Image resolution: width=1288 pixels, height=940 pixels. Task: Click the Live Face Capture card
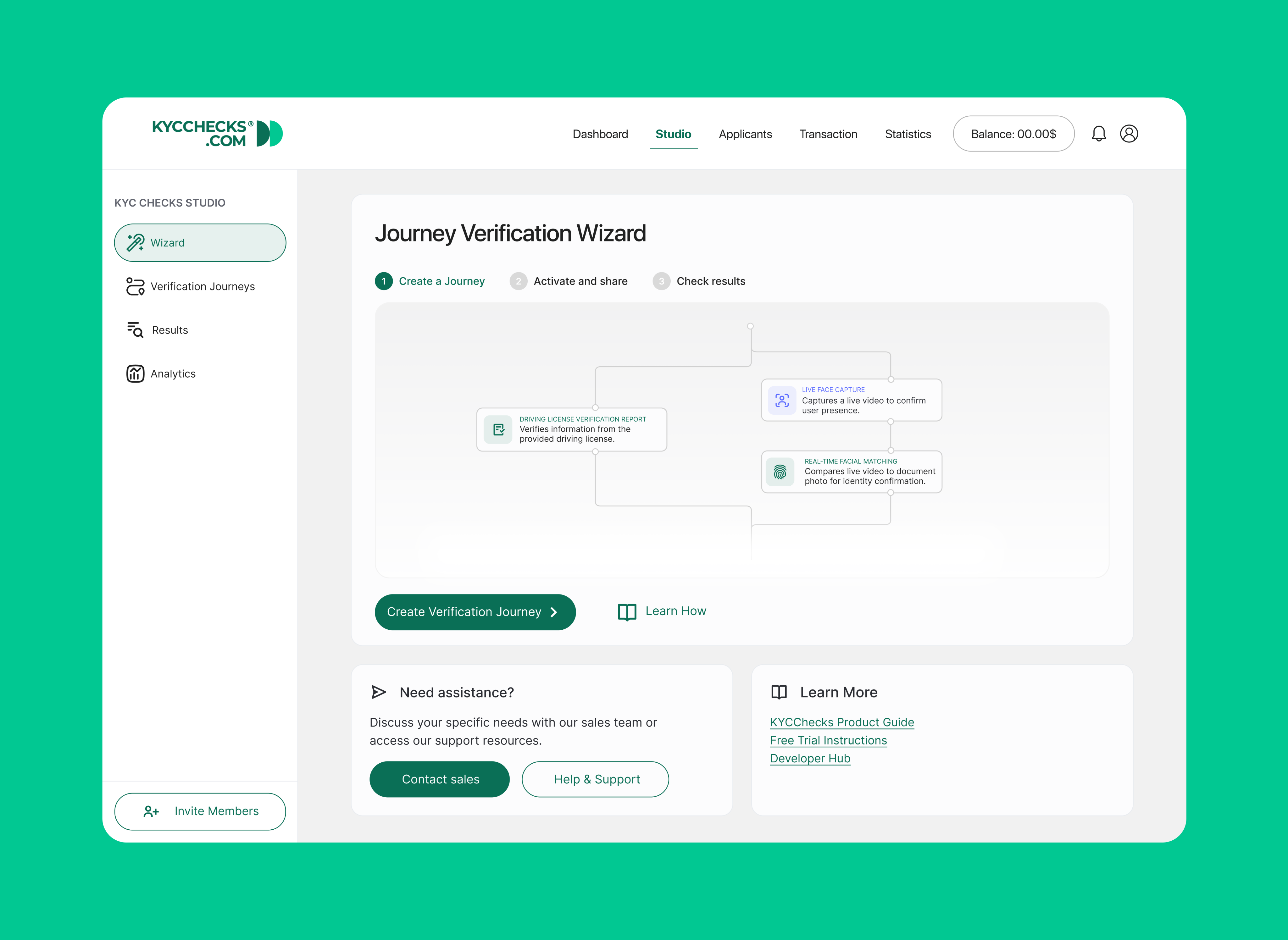pos(852,400)
